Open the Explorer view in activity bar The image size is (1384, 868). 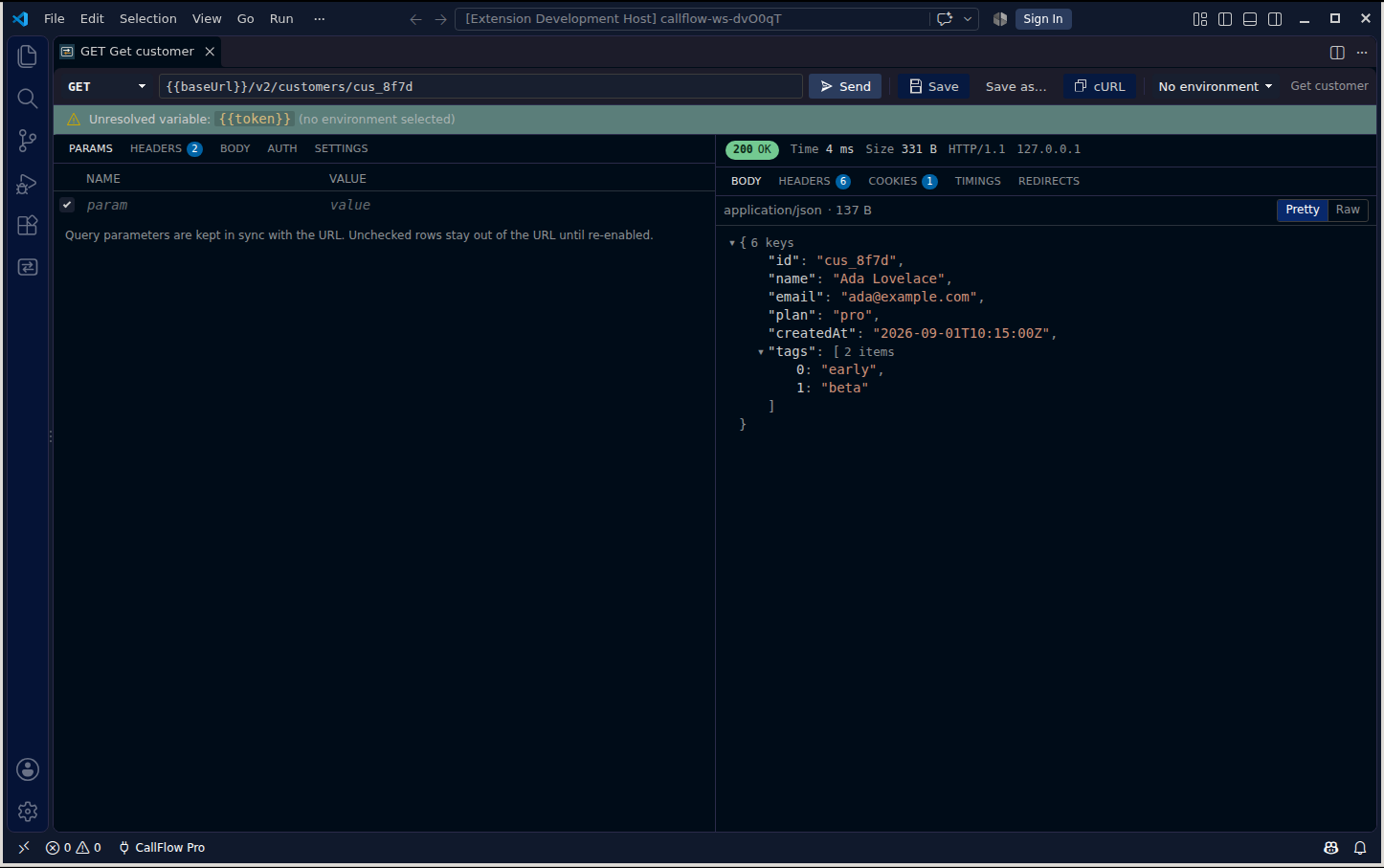(x=28, y=56)
